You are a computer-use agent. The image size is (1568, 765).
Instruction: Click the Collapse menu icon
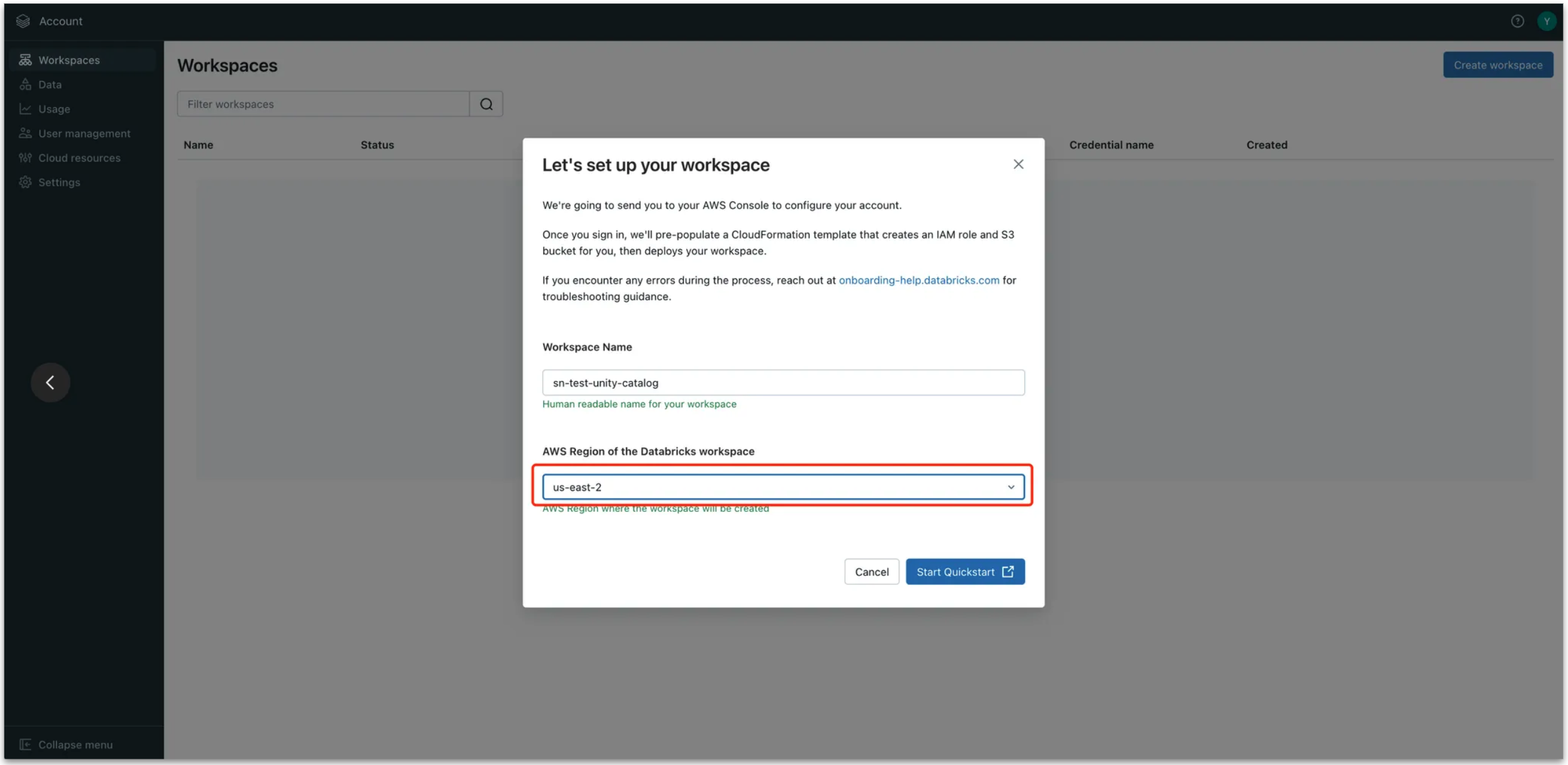pyautogui.click(x=25, y=744)
